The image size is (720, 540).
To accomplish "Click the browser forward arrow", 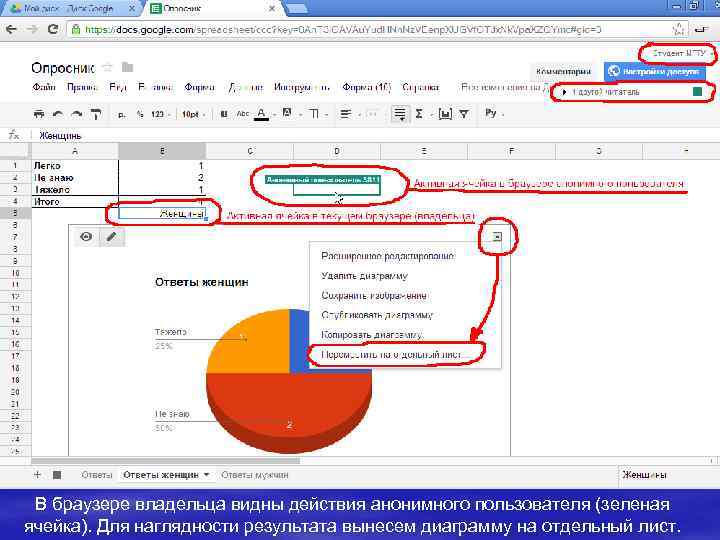I will (x=32, y=29).
